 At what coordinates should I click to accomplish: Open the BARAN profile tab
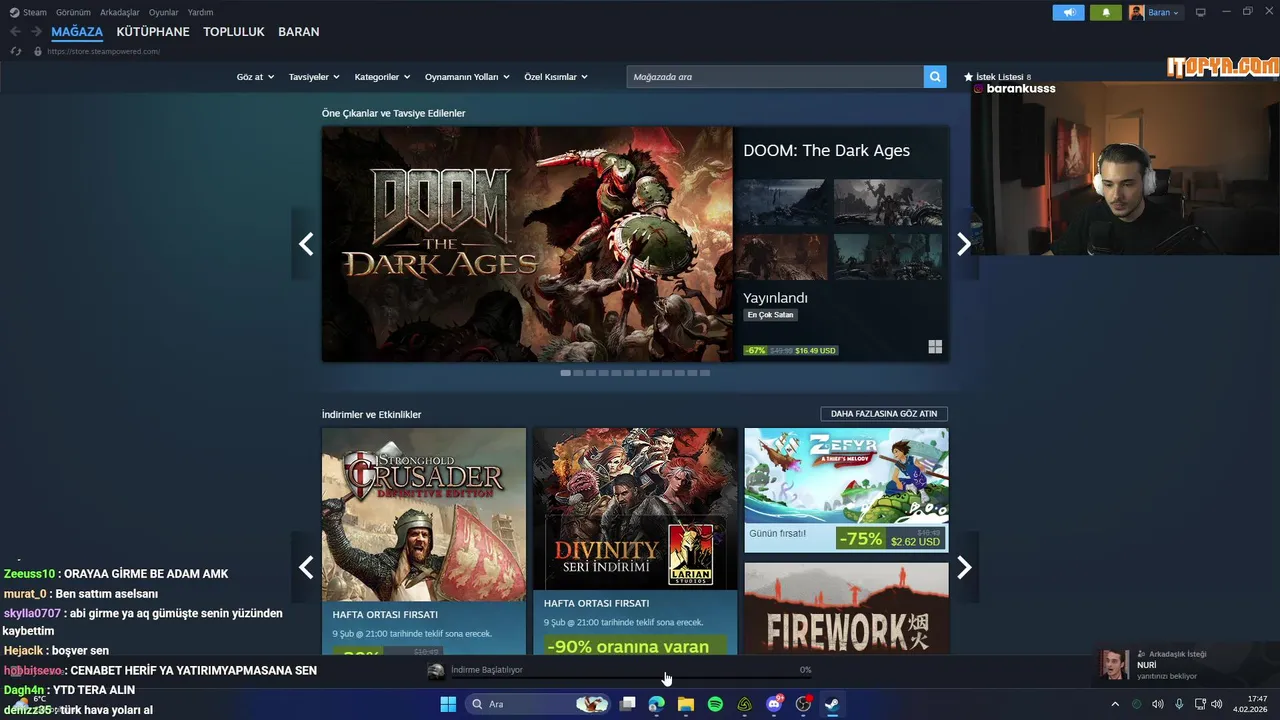click(x=299, y=32)
